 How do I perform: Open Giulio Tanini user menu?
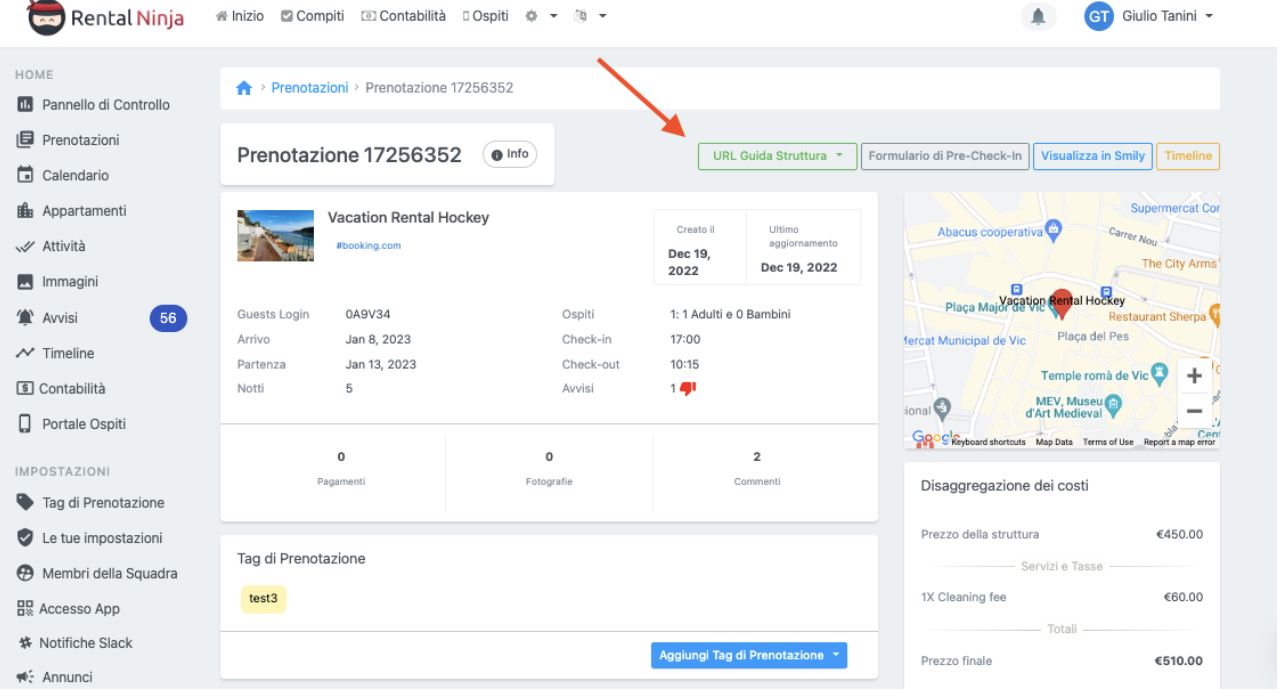pos(1152,16)
